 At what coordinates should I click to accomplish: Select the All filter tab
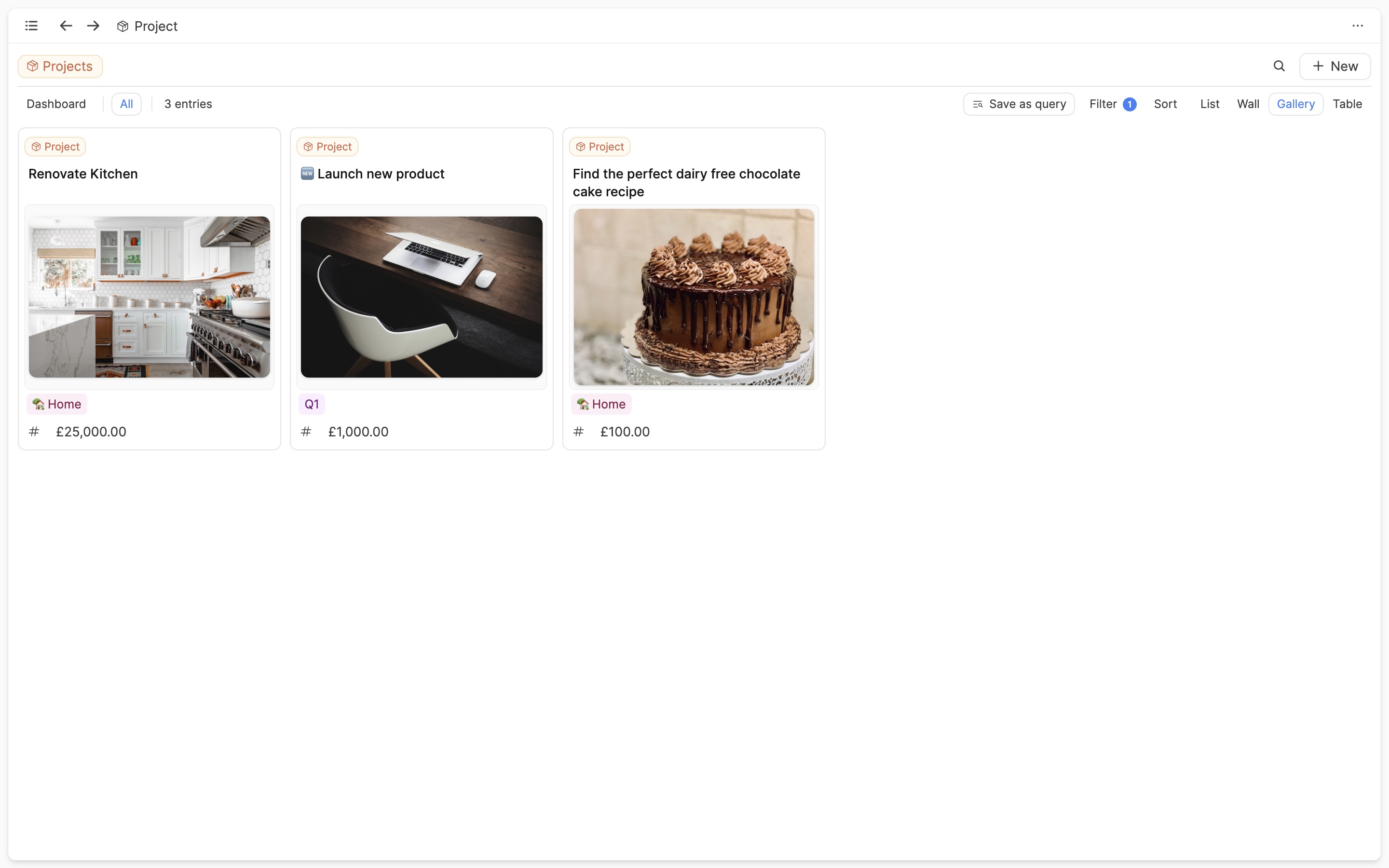point(126,104)
